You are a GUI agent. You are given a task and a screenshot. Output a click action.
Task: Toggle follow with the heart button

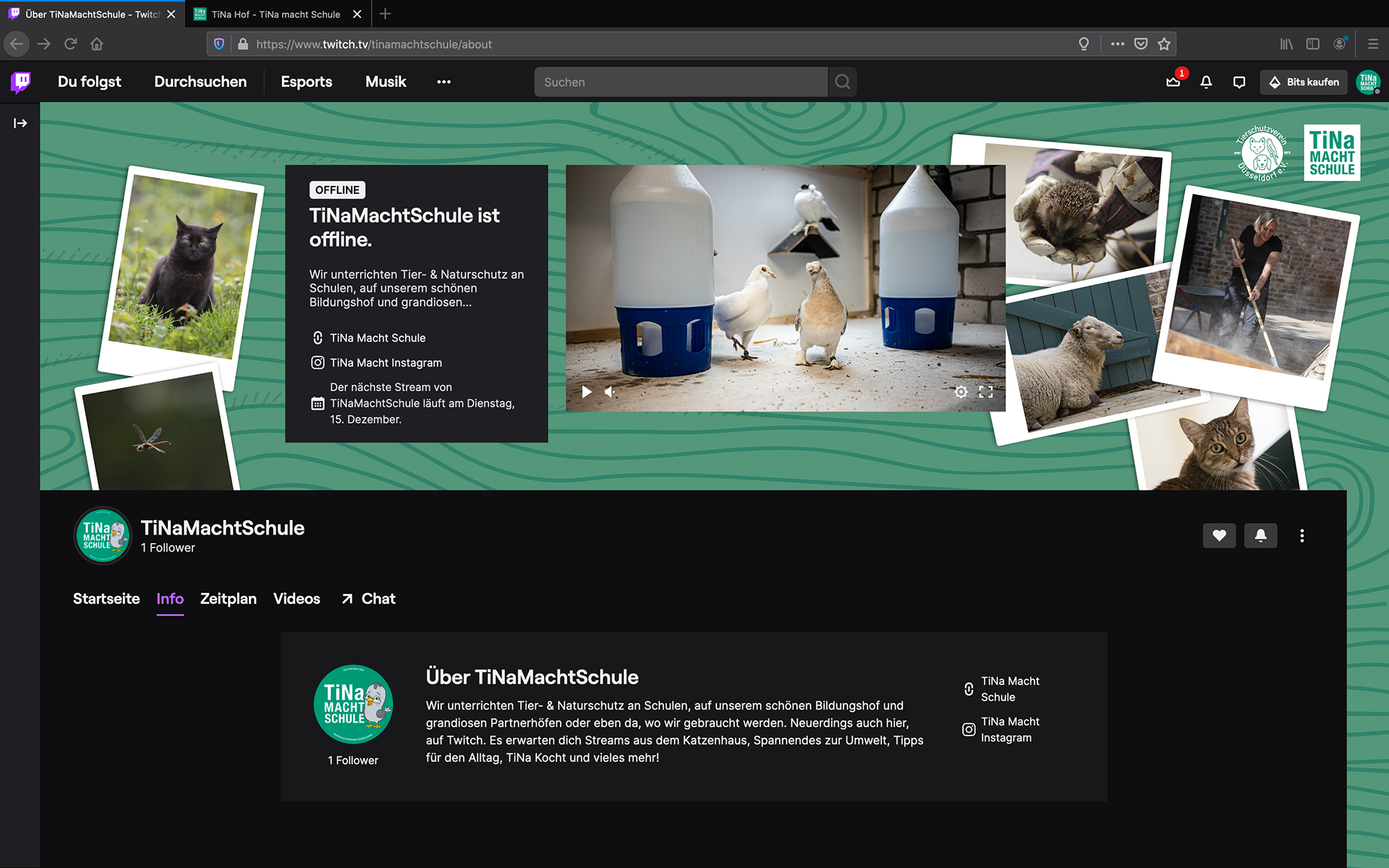1219,535
